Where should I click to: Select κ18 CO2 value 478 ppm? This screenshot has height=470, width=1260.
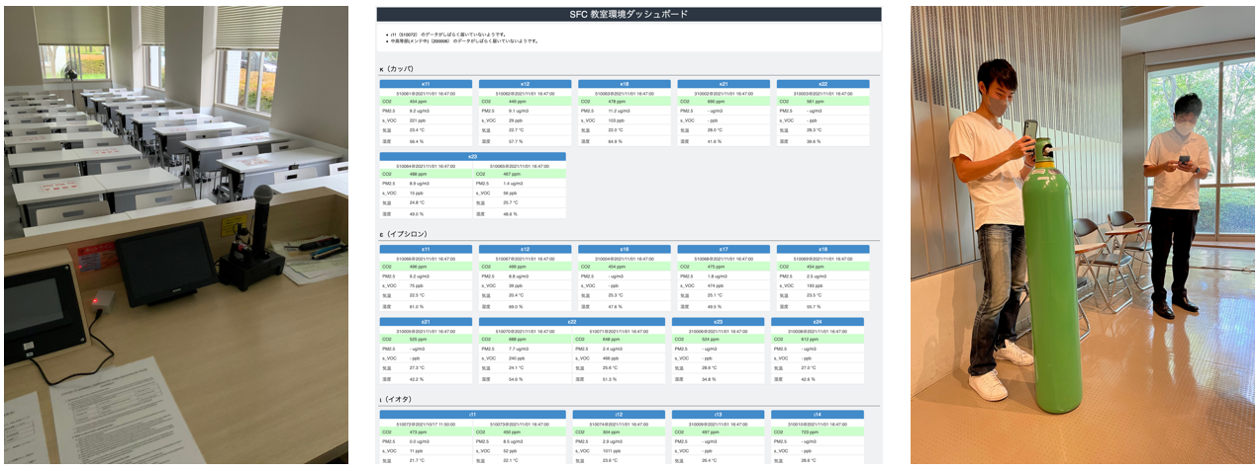[619, 101]
